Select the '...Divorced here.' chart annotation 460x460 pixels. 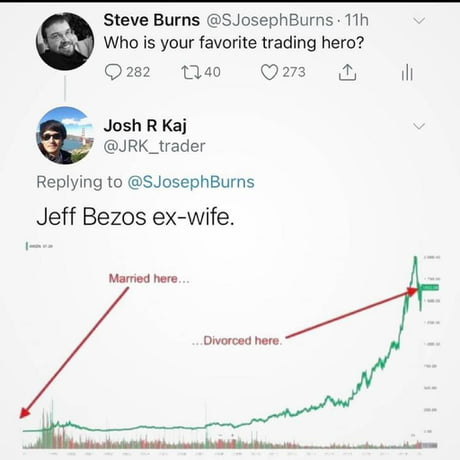(237, 341)
